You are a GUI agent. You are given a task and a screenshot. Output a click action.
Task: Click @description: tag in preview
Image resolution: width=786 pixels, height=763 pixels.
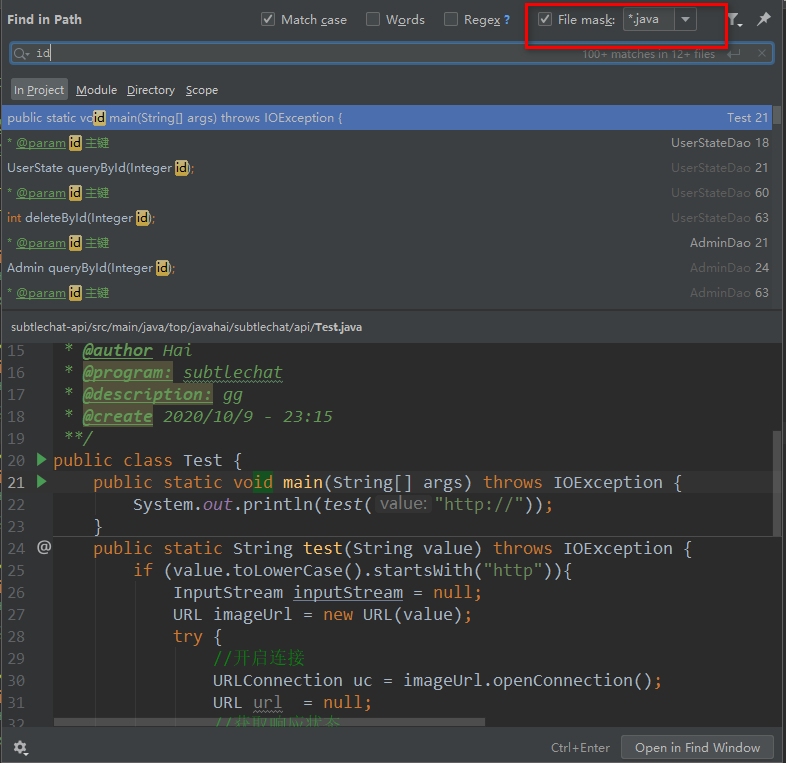point(147,395)
